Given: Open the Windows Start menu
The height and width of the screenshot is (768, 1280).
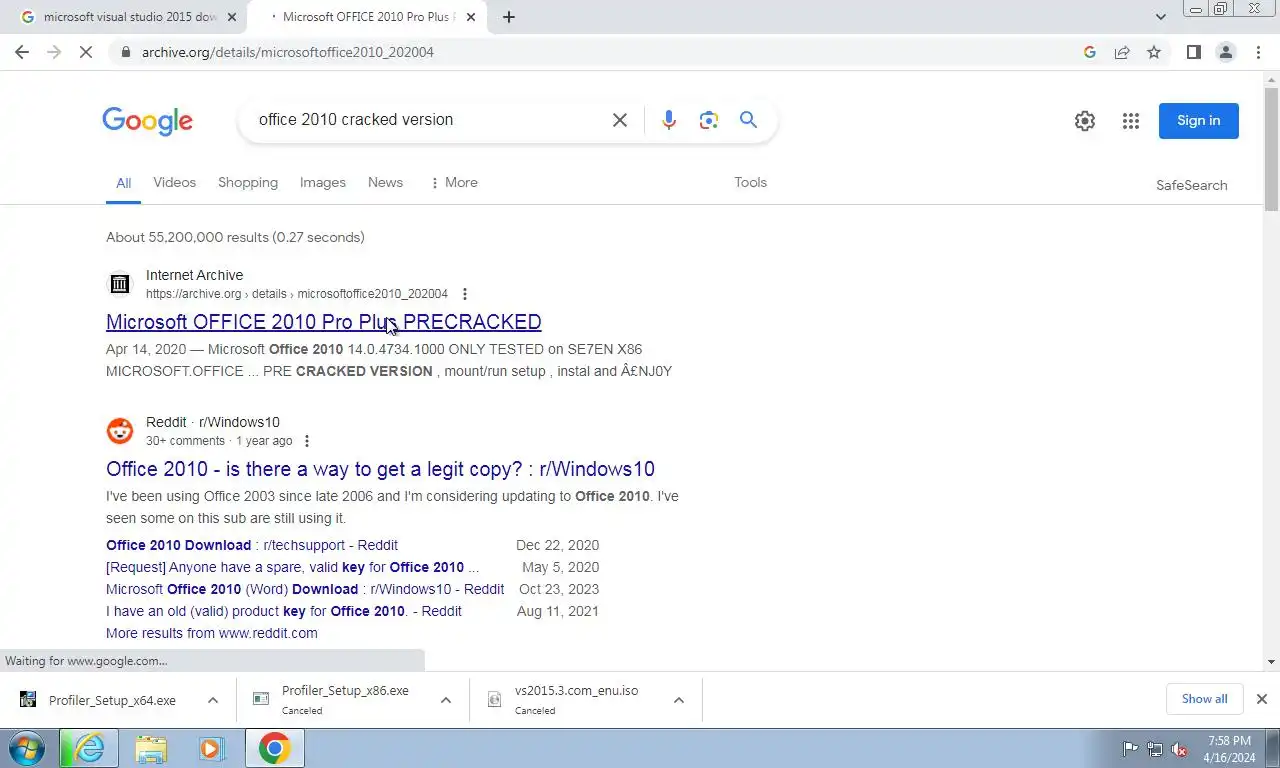Looking at the screenshot, I should (x=28, y=748).
